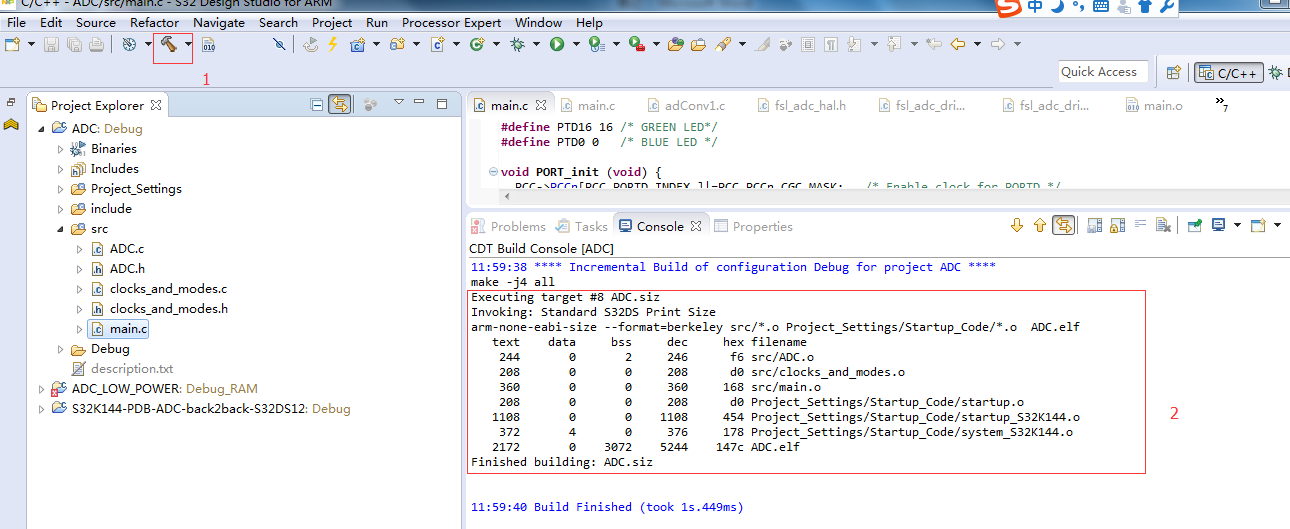Open dropdown arrow next to hammer Build icon
This screenshot has height=529, width=1290.
187,45
